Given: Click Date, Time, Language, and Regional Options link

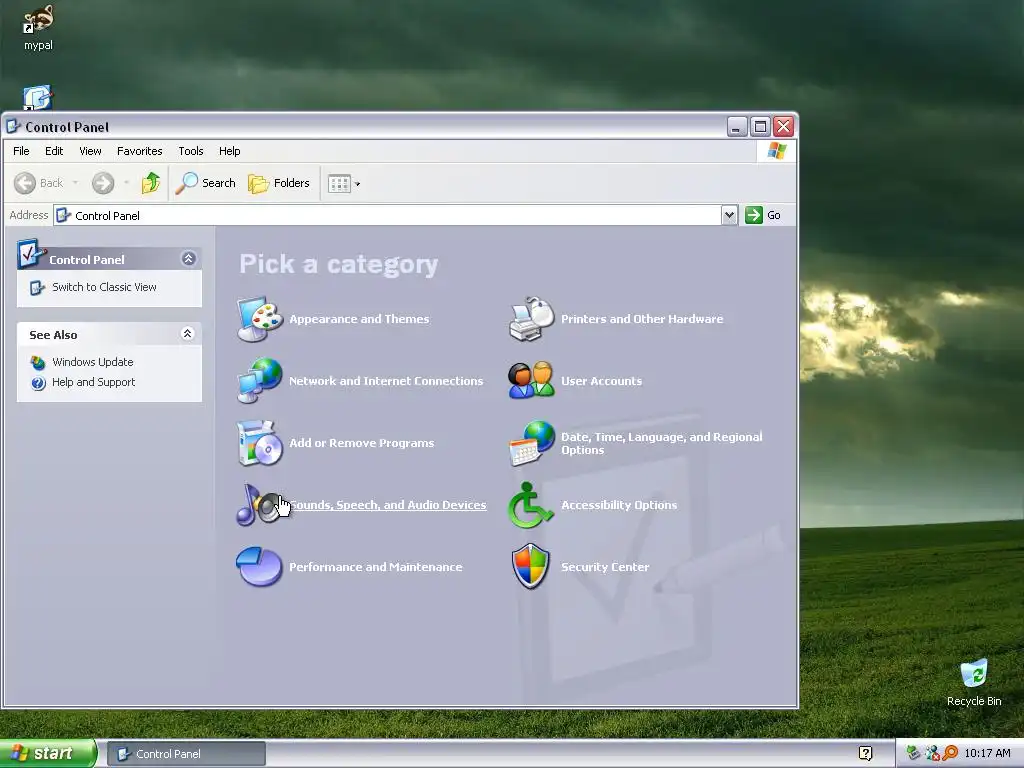Looking at the screenshot, I should coord(662,443).
